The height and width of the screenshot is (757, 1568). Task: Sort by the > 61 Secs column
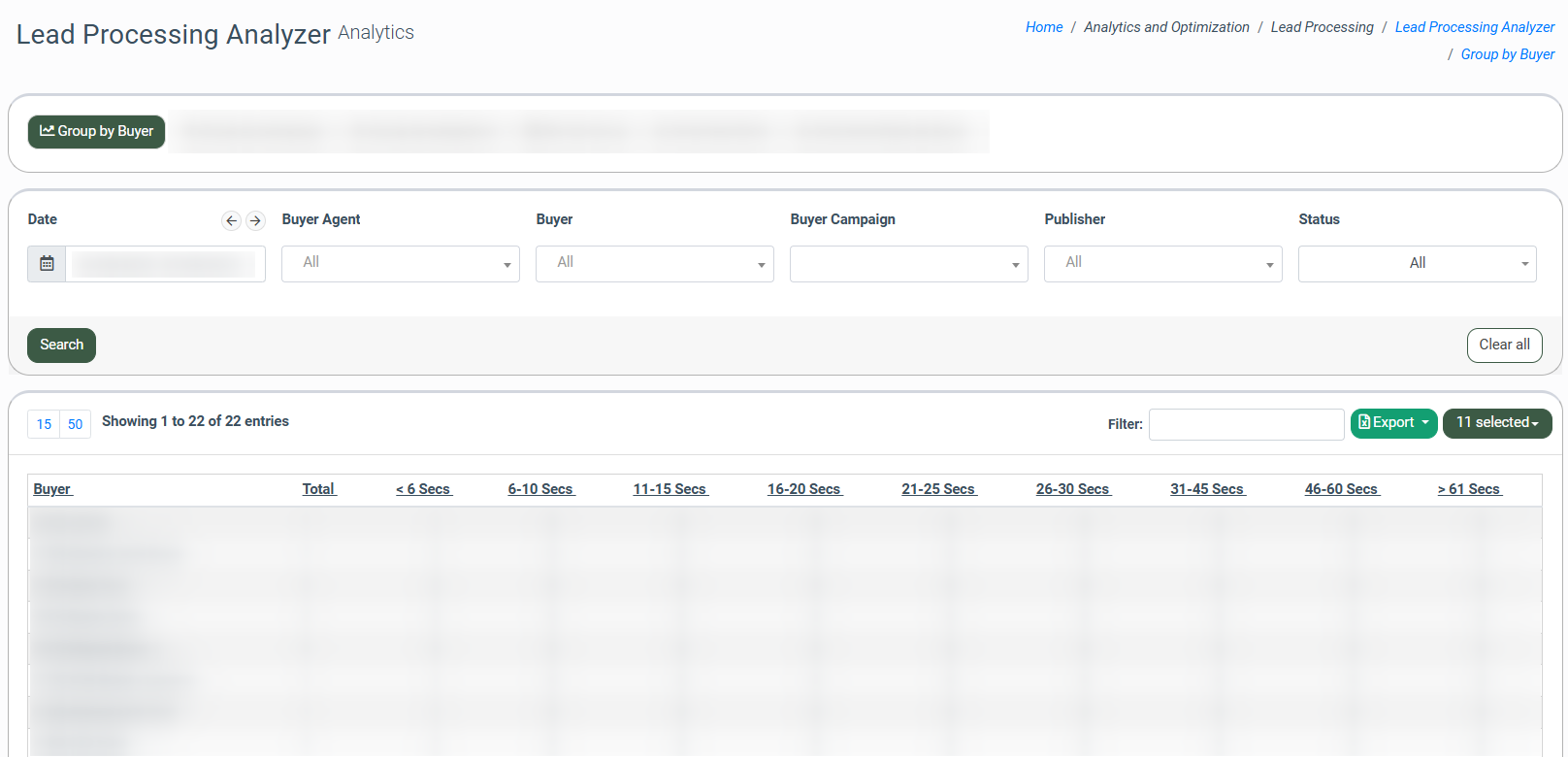coord(1469,489)
